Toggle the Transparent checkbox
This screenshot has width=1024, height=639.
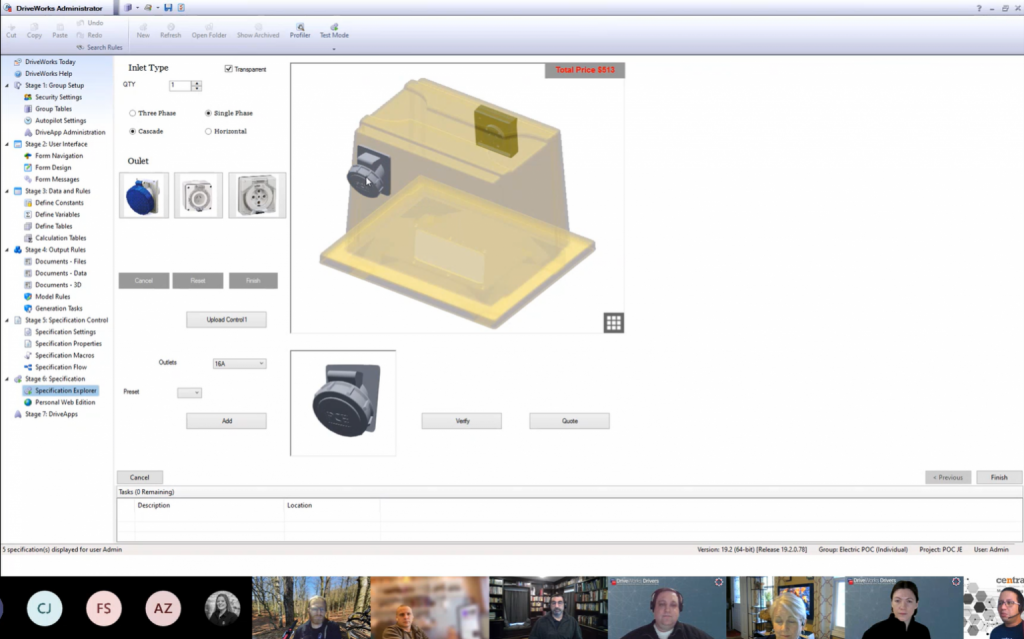[229, 69]
